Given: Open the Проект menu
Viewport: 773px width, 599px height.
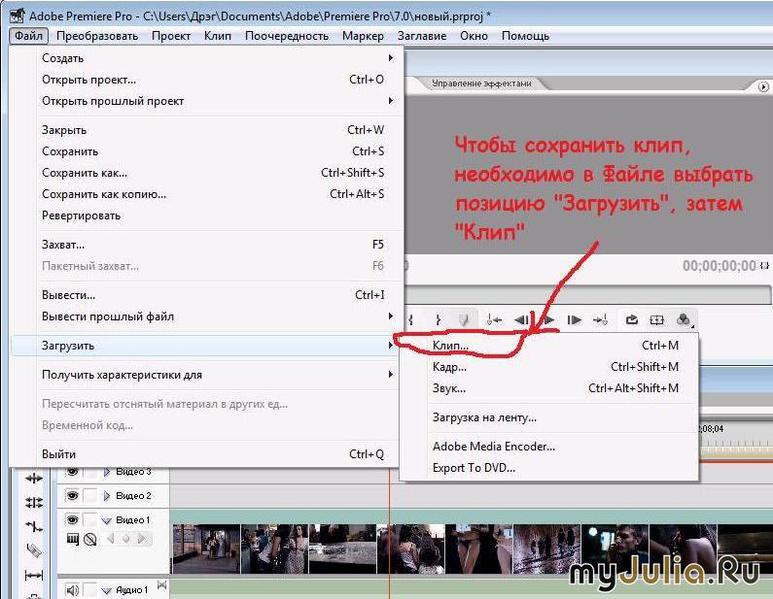Looking at the screenshot, I should click(171, 36).
